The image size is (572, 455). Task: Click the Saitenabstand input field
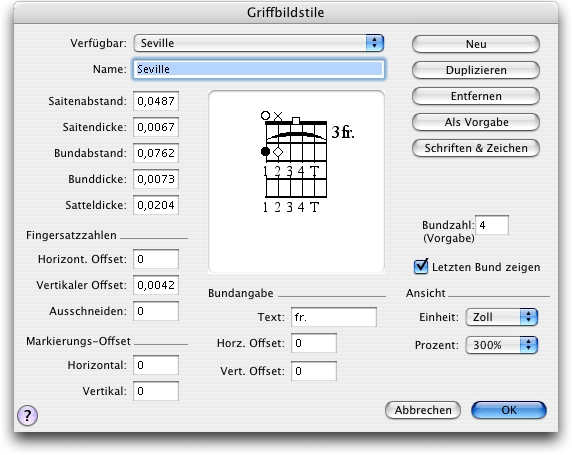(156, 101)
